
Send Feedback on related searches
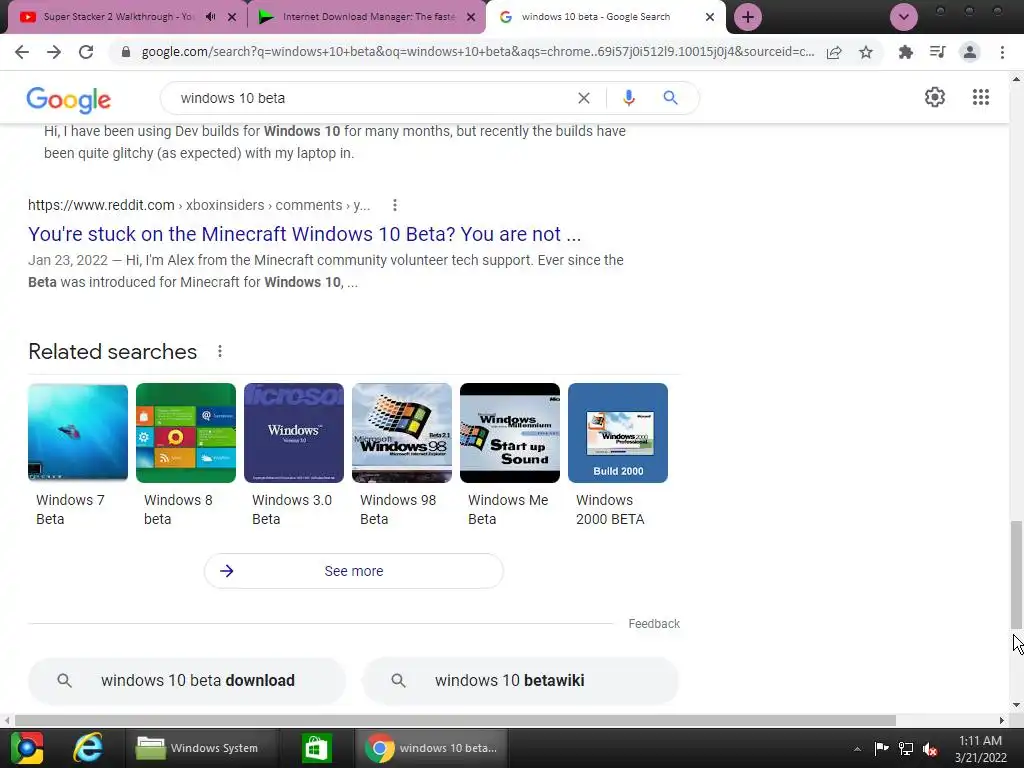pyautogui.click(x=654, y=624)
